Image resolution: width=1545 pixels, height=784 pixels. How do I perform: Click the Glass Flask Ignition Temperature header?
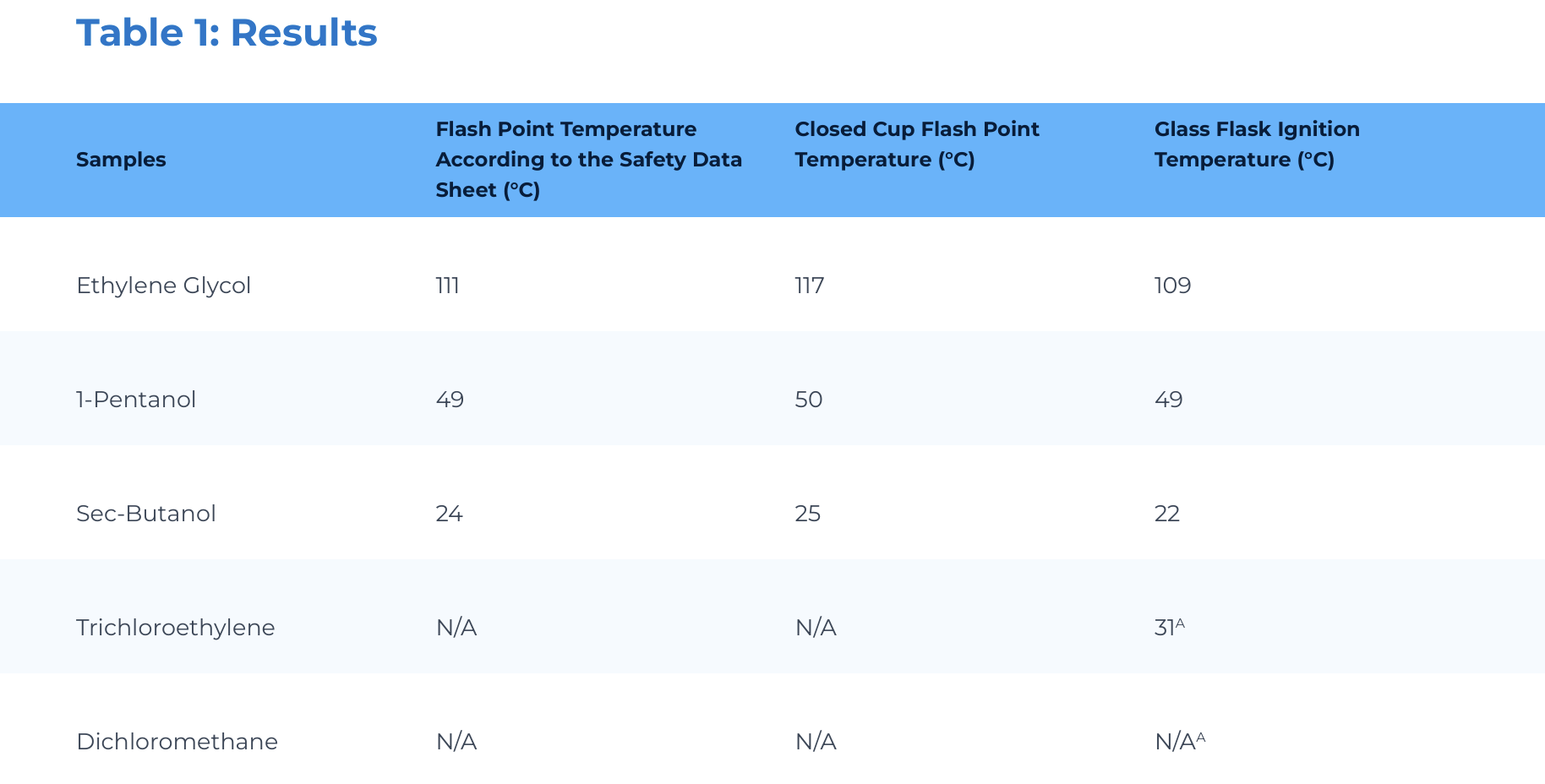(1257, 144)
